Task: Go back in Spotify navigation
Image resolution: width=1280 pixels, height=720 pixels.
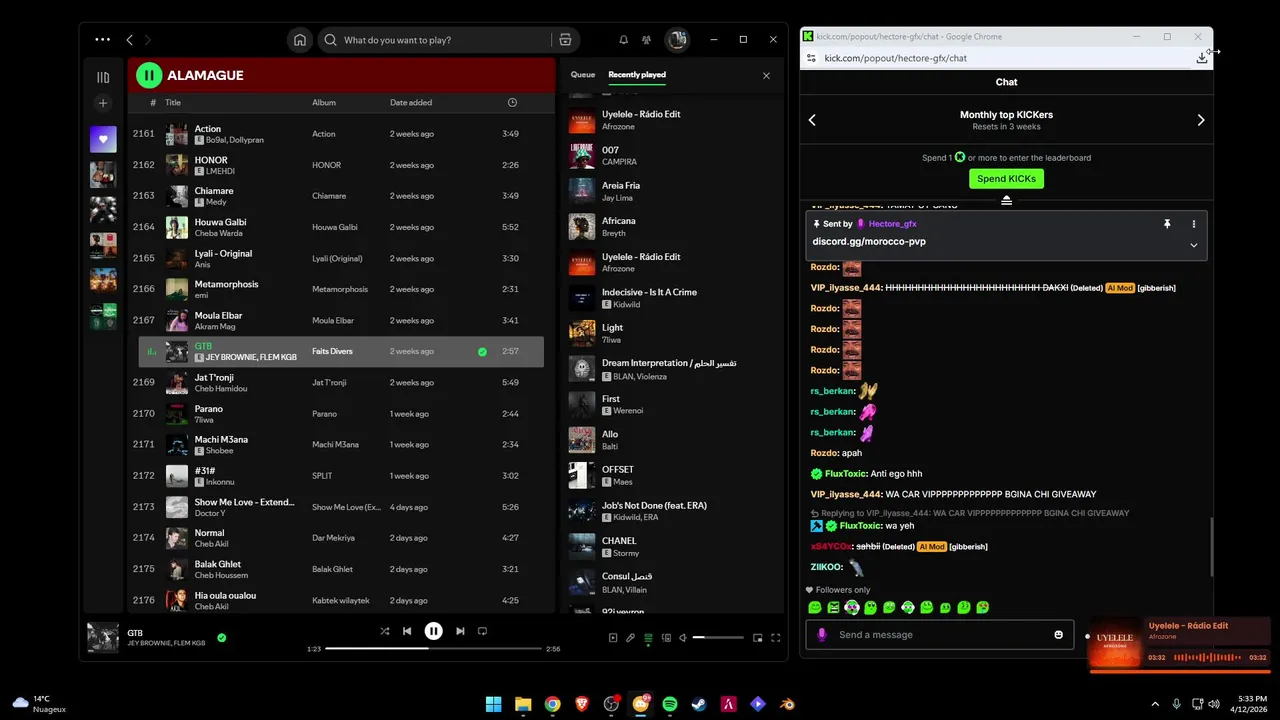Action: pyautogui.click(x=129, y=40)
